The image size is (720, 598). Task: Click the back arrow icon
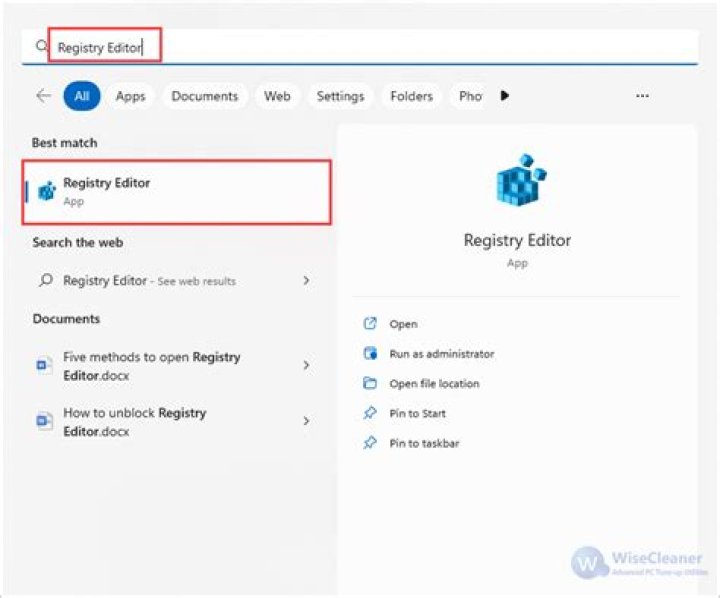point(44,96)
